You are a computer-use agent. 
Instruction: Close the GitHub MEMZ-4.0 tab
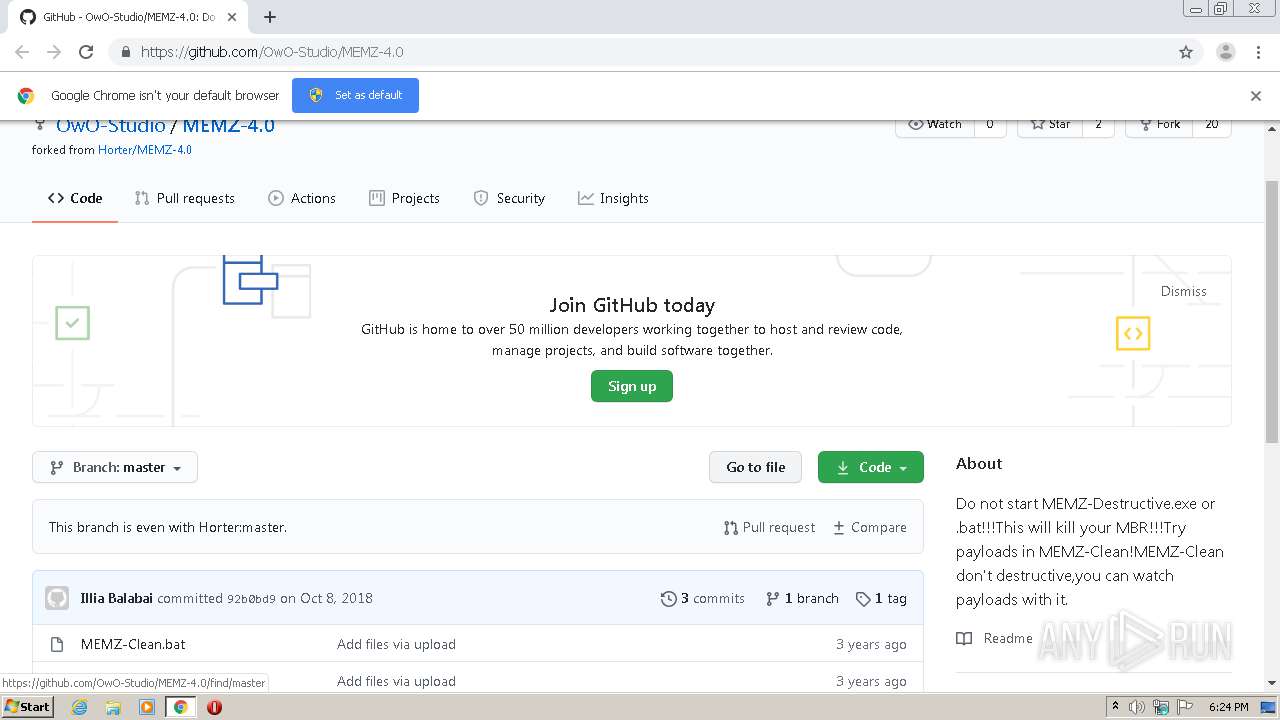click(233, 17)
